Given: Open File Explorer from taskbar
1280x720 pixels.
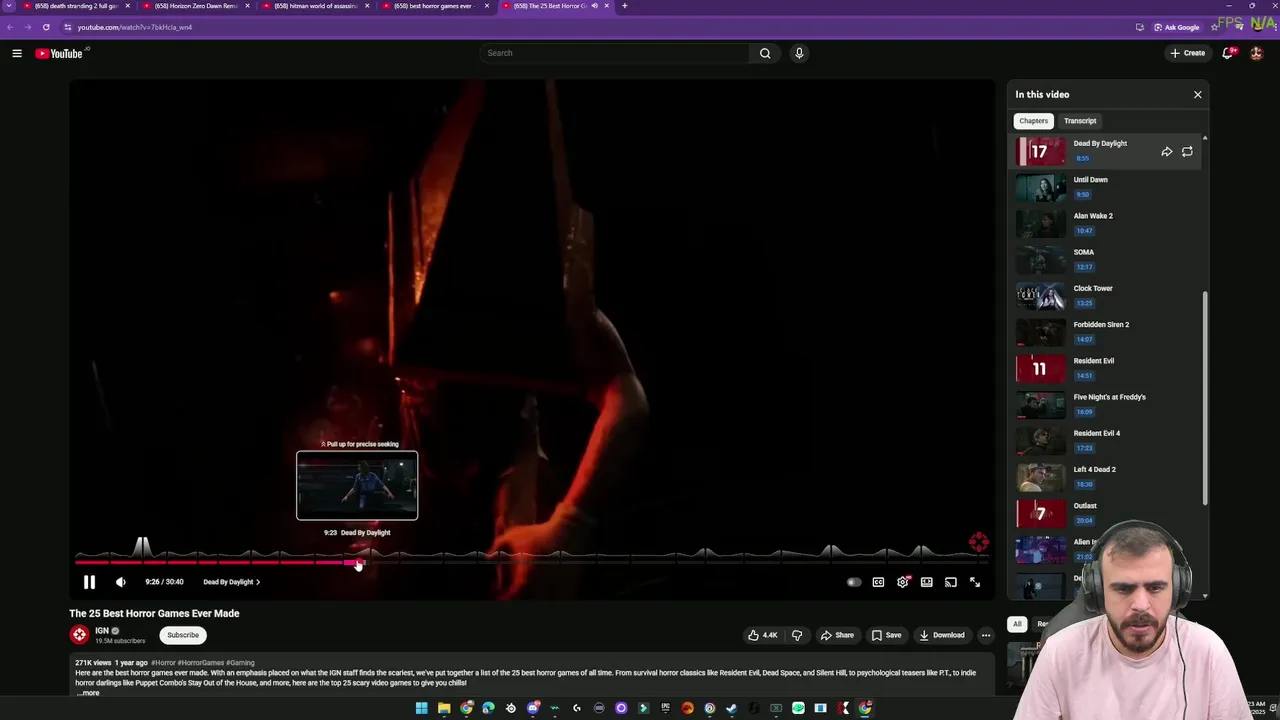Looking at the screenshot, I should point(444,708).
